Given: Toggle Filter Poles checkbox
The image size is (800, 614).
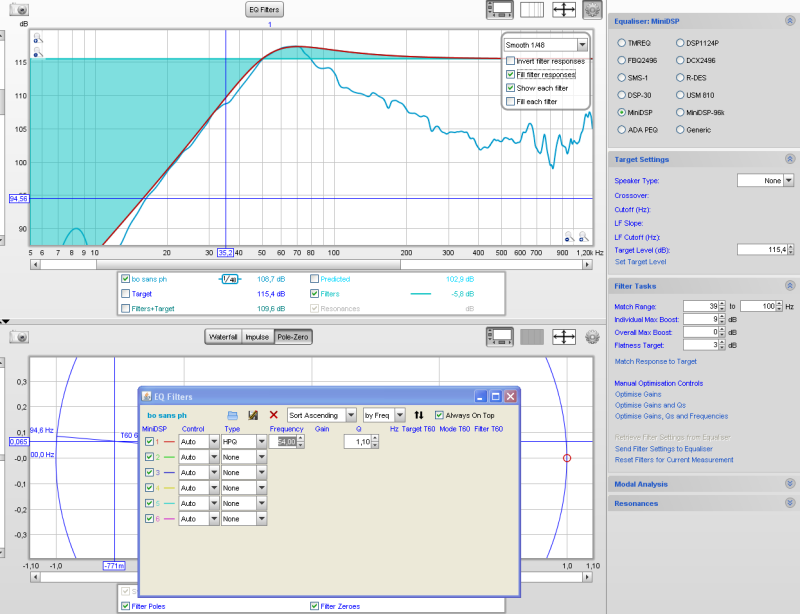Looking at the screenshot, I should pyautogui.click(x=126, y=606).
